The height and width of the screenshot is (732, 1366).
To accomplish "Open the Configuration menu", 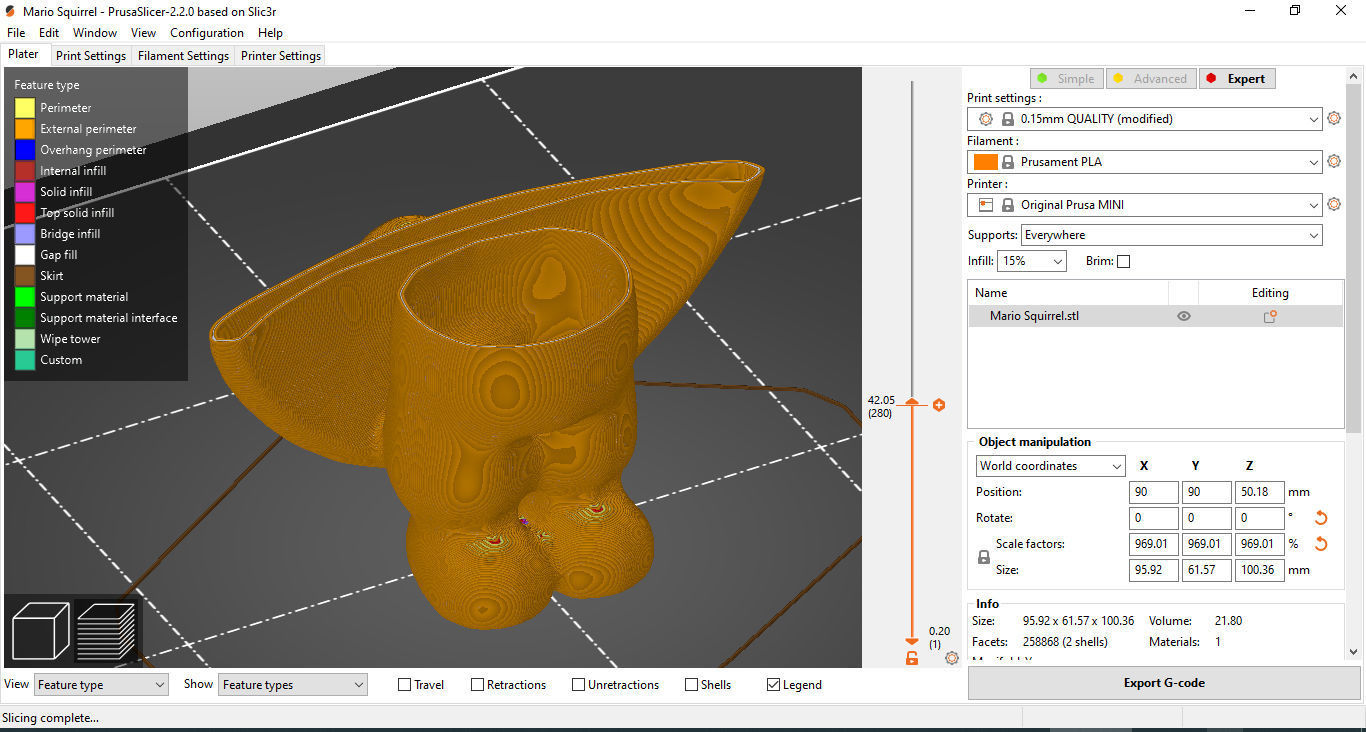I will tap(208, 33).
